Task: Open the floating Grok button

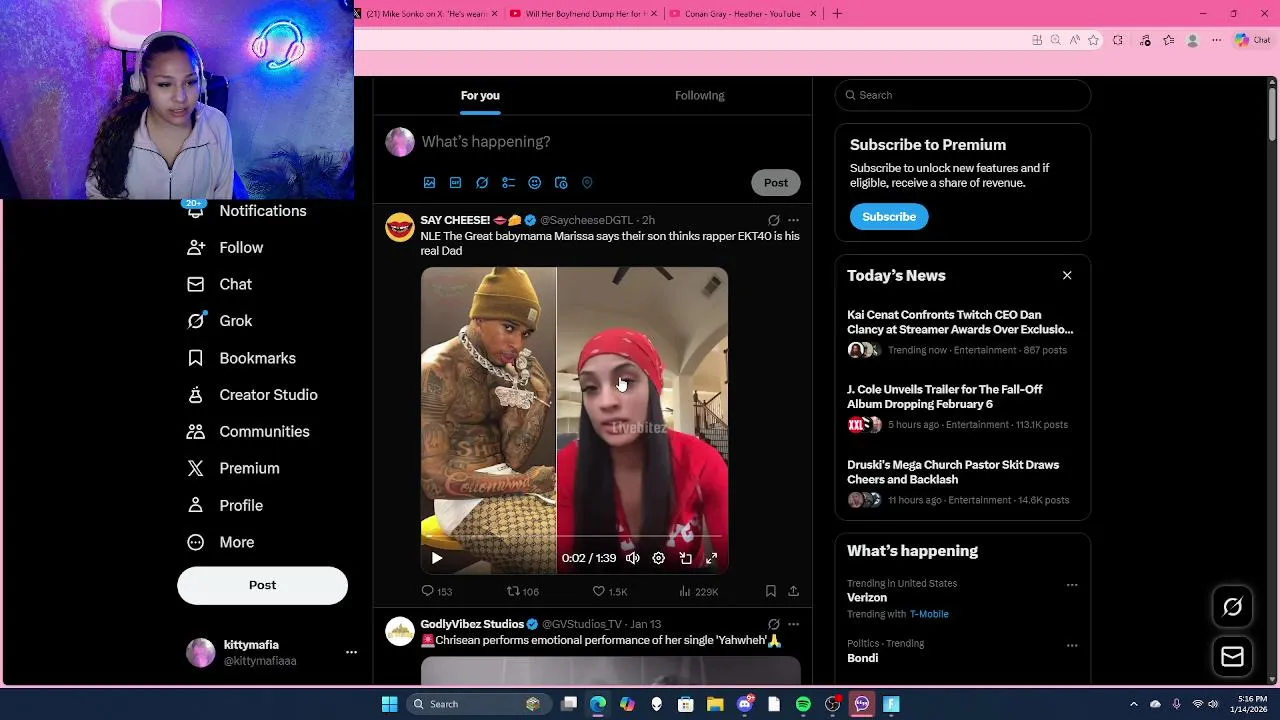Action: point(1232,607)
